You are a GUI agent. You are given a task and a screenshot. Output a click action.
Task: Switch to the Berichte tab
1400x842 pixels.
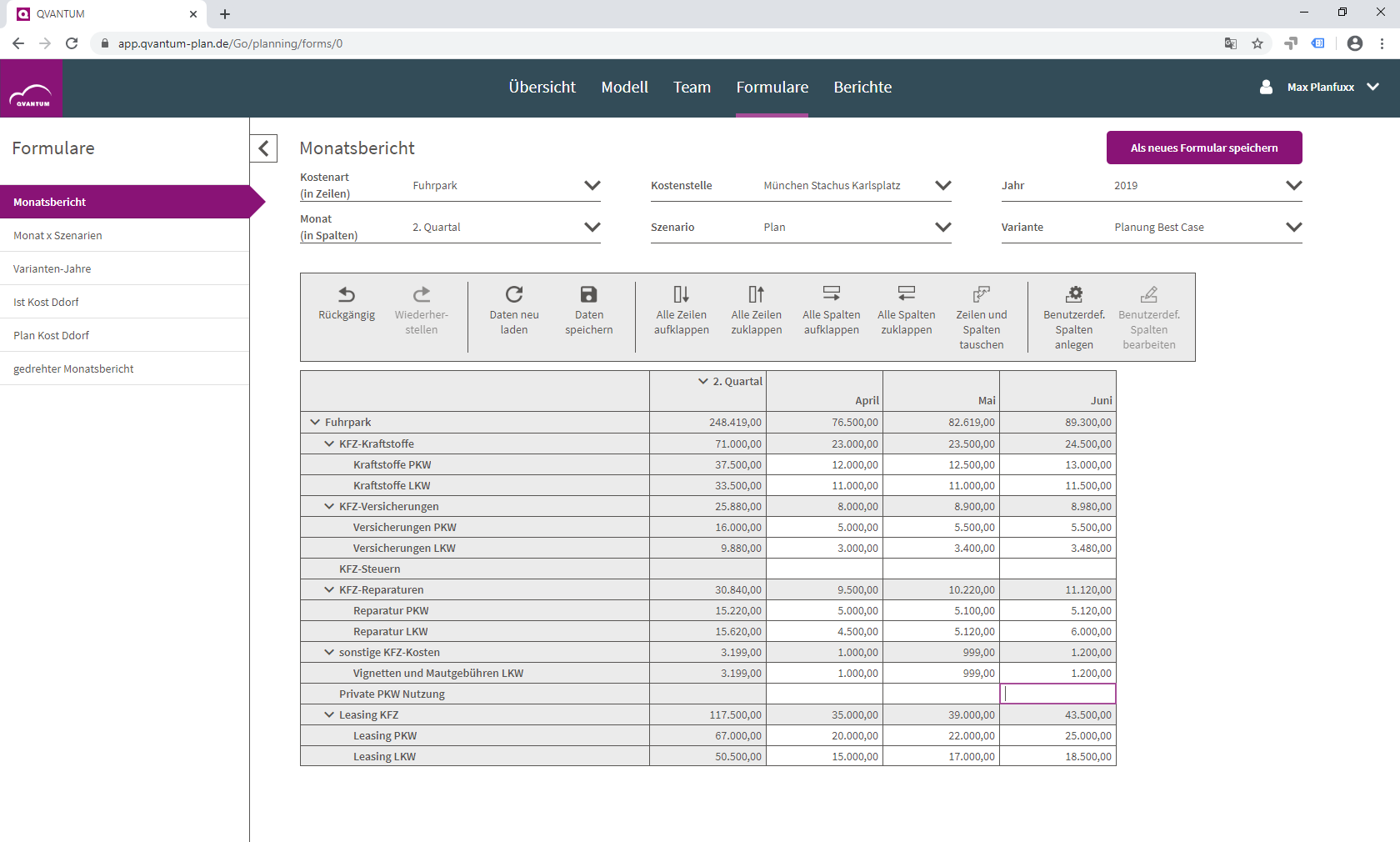point(862,87)
